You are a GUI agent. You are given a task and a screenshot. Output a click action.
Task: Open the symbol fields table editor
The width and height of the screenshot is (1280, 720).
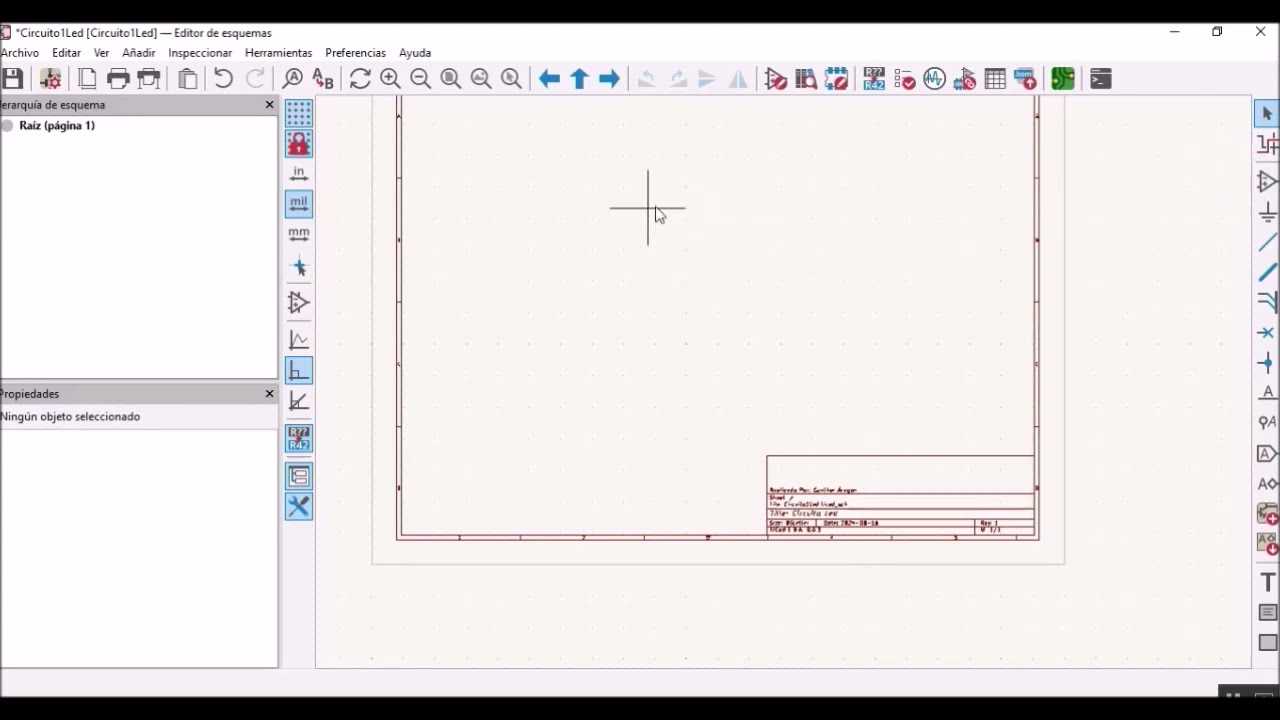tap(995, 79)
